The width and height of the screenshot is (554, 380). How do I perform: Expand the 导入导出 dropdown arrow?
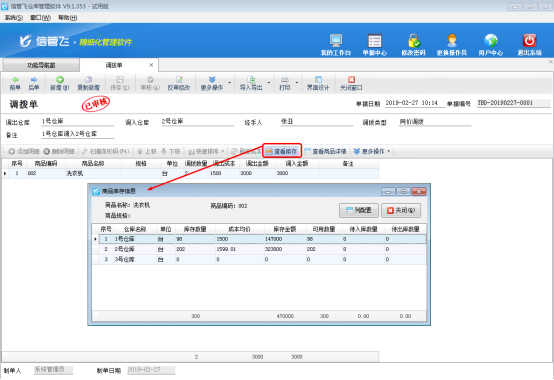click(x=269, y=83)
